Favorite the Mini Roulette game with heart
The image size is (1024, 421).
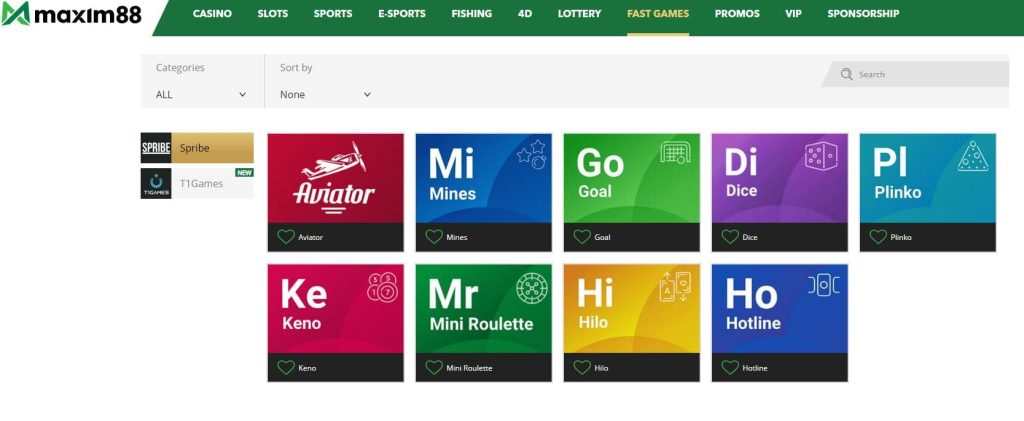(434, 367)
